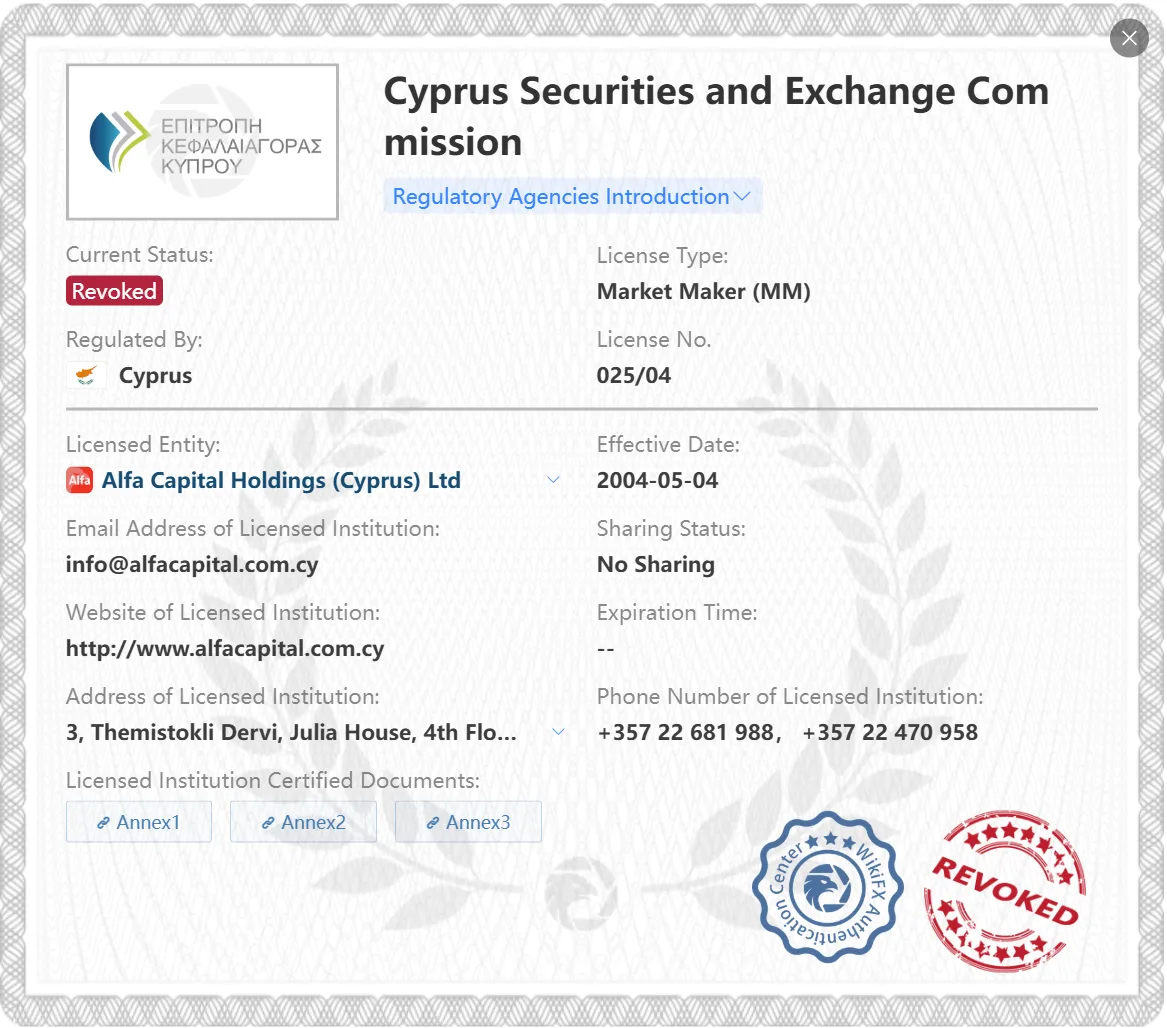Click the No Sharing status value
The width and height of the screenshot is (1167, 1028).
pos(656,564)
